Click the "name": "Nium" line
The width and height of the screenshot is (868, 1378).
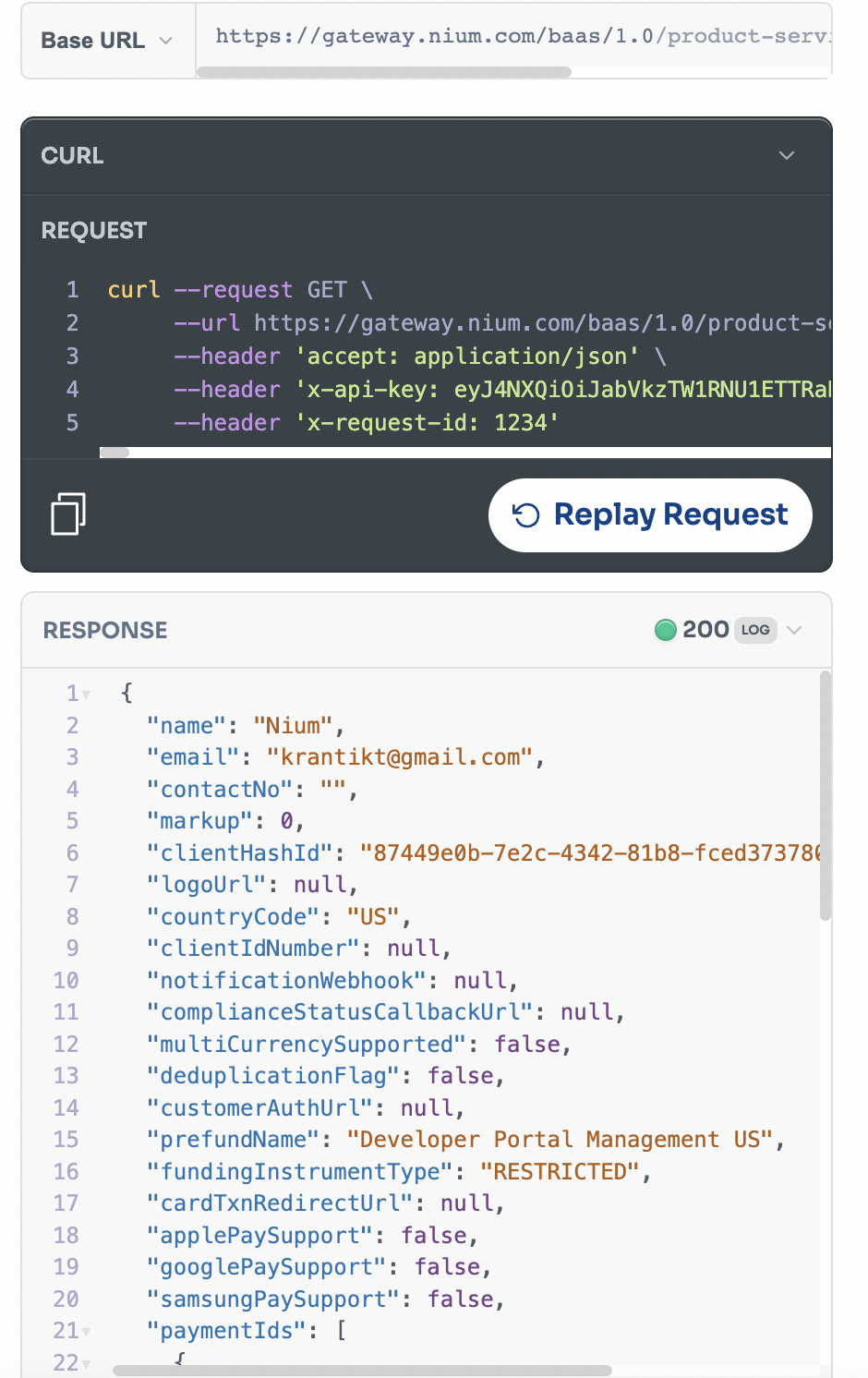[x=246, y=726]
